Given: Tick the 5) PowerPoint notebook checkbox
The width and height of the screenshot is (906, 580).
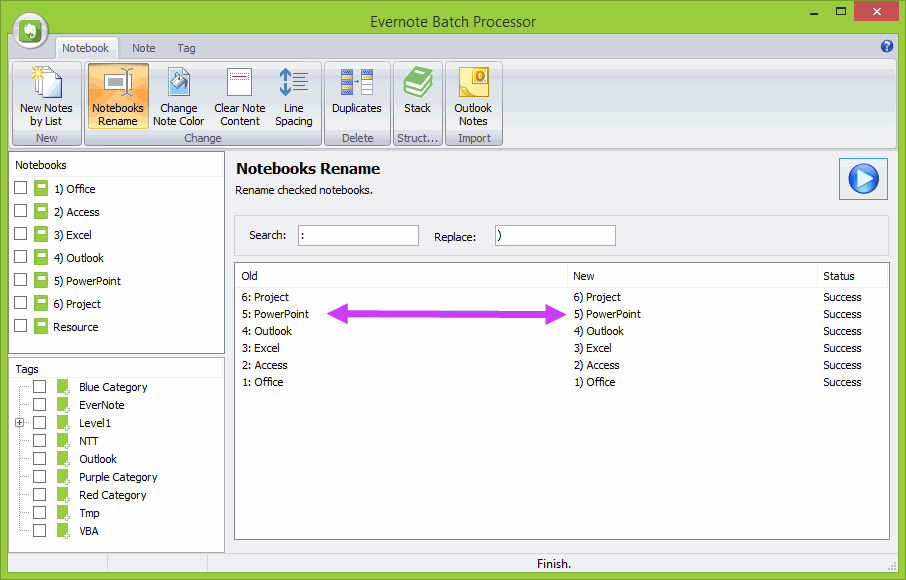Looking at the screenshot, I should point(21,280).
